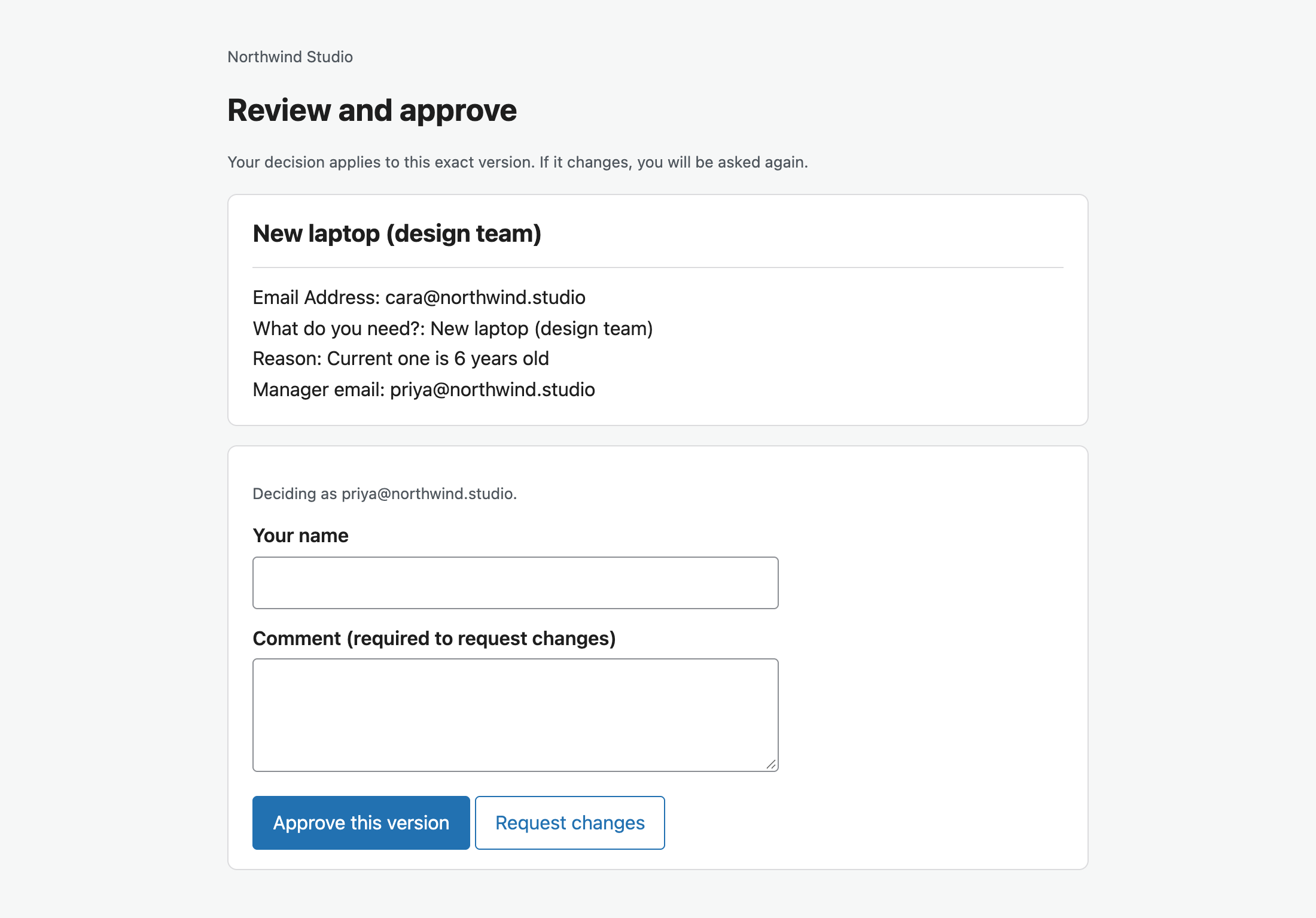Click the Your name label
The height and width of the screenshot is (918, 1316).
[x=300, y=536]
